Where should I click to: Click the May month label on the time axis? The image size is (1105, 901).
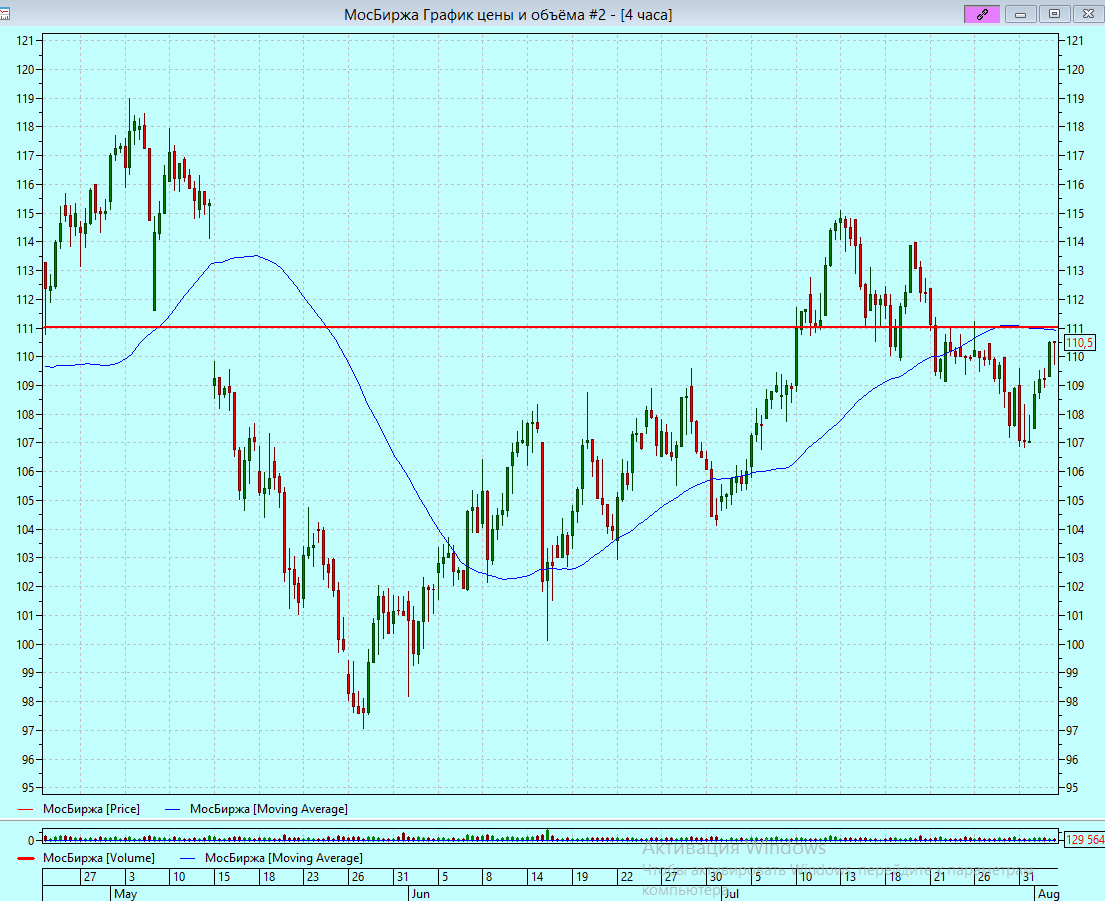[125, 894]
